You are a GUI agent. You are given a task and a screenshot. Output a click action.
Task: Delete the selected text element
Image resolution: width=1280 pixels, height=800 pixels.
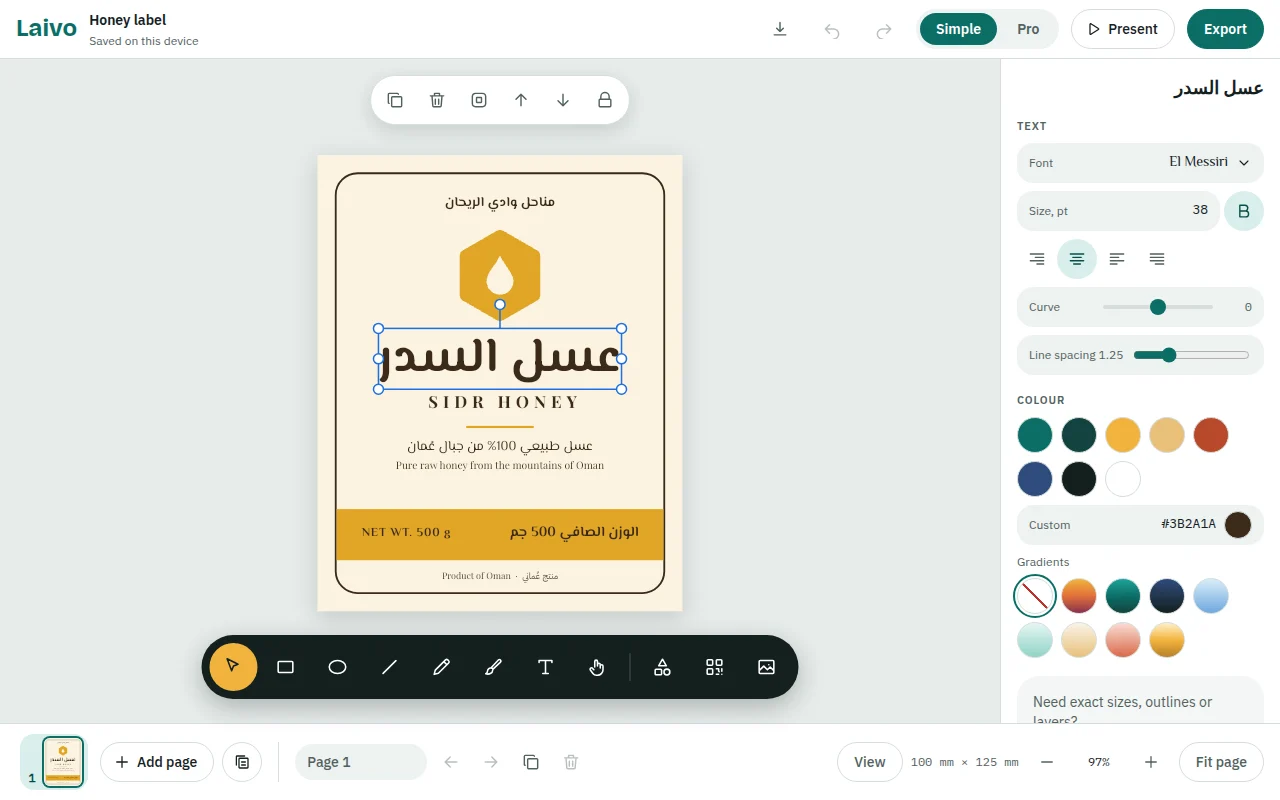pos(437,100)
